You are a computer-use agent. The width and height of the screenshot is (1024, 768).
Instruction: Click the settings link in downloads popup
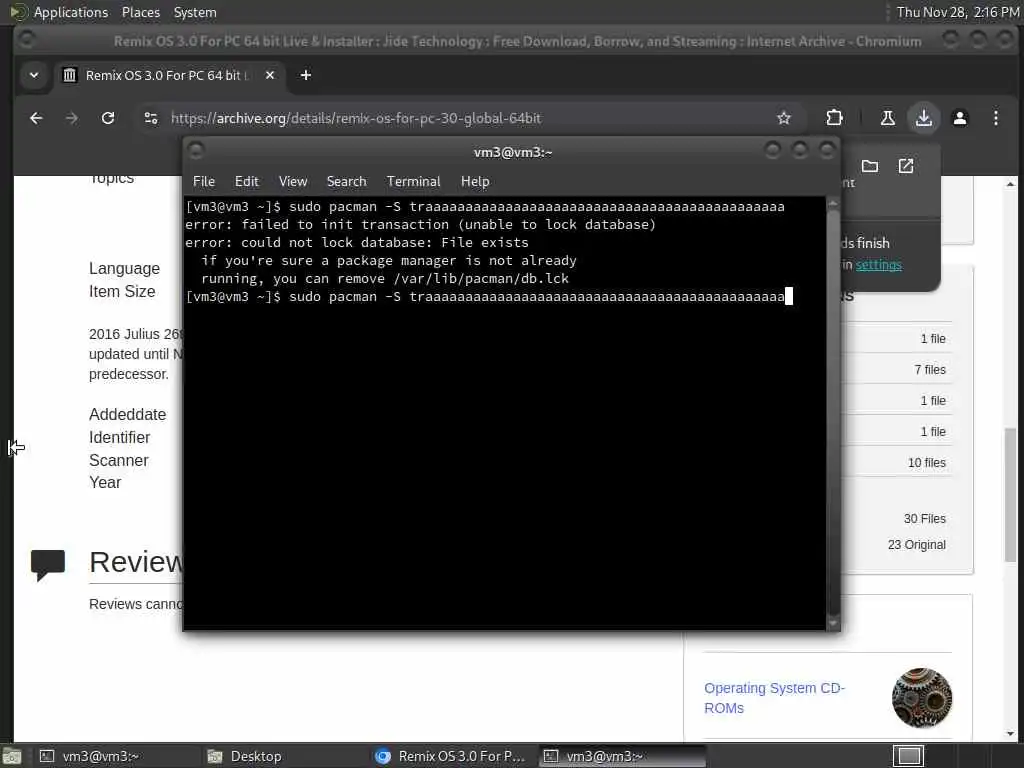point(879,264)
